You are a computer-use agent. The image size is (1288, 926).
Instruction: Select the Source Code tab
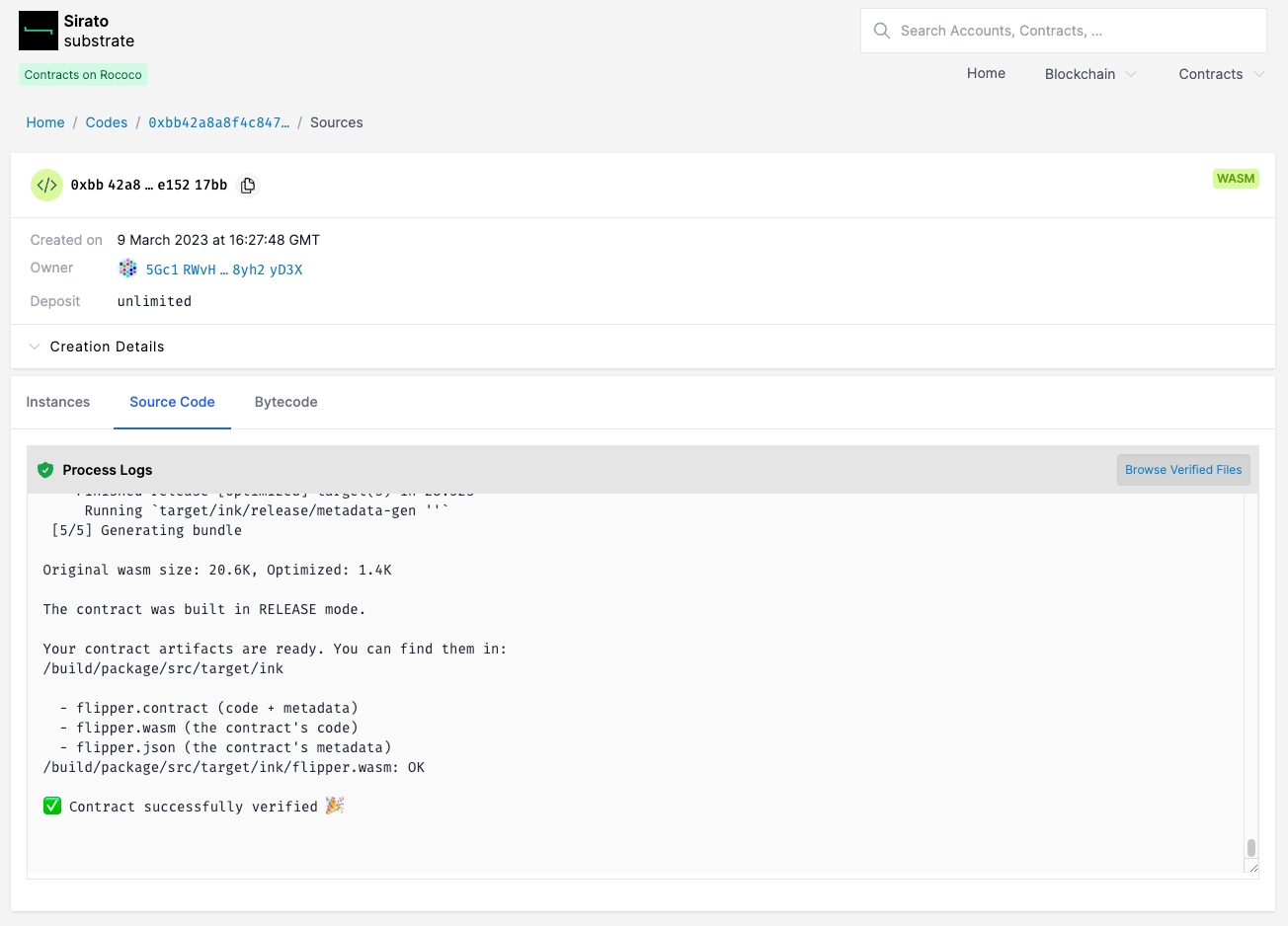(172, 402)
